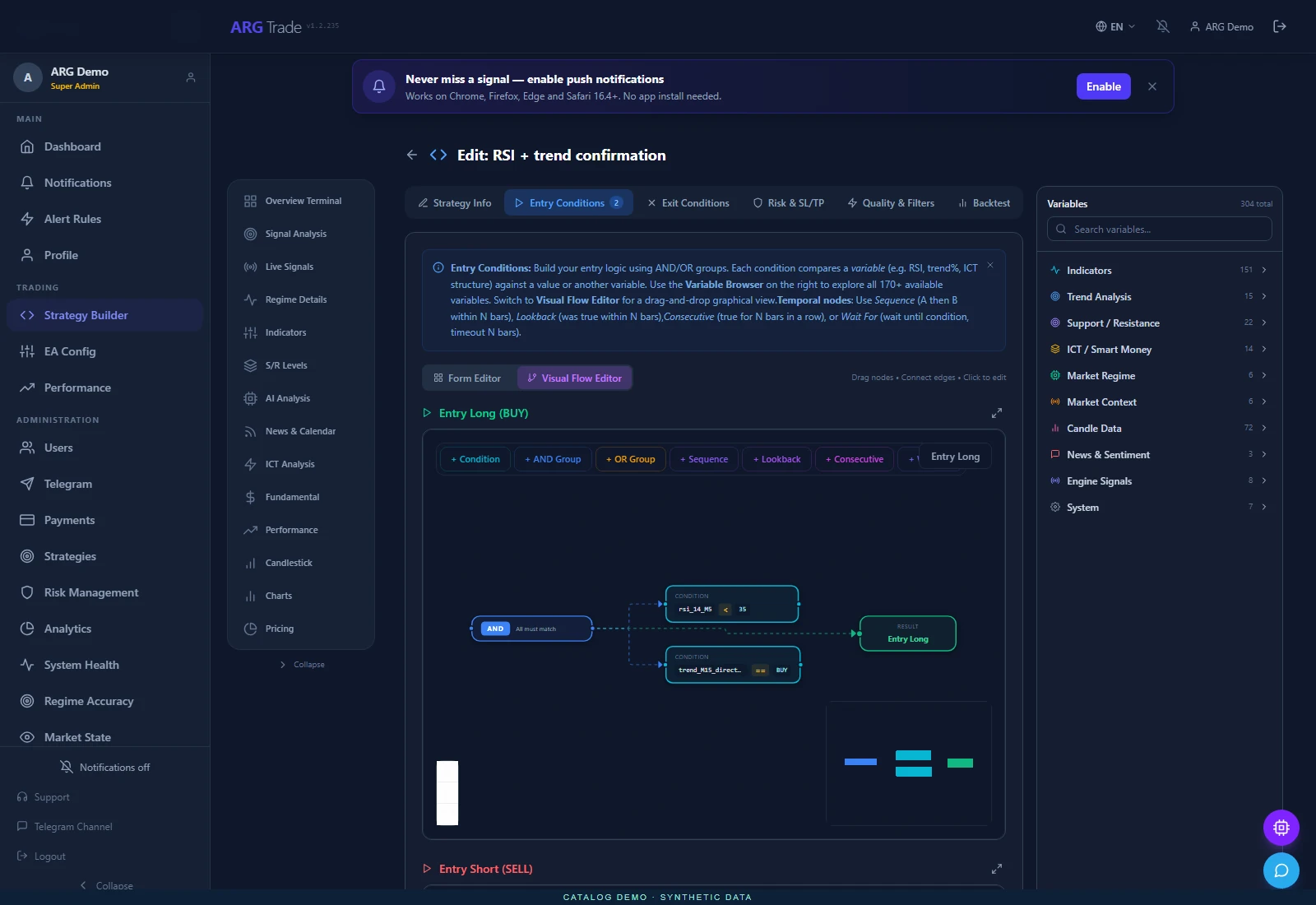The width and height of the screenshot is (1316, 905).
Task: Click the user icon next to ARG Demo Super Admin
Action: (x=191, y=77)
